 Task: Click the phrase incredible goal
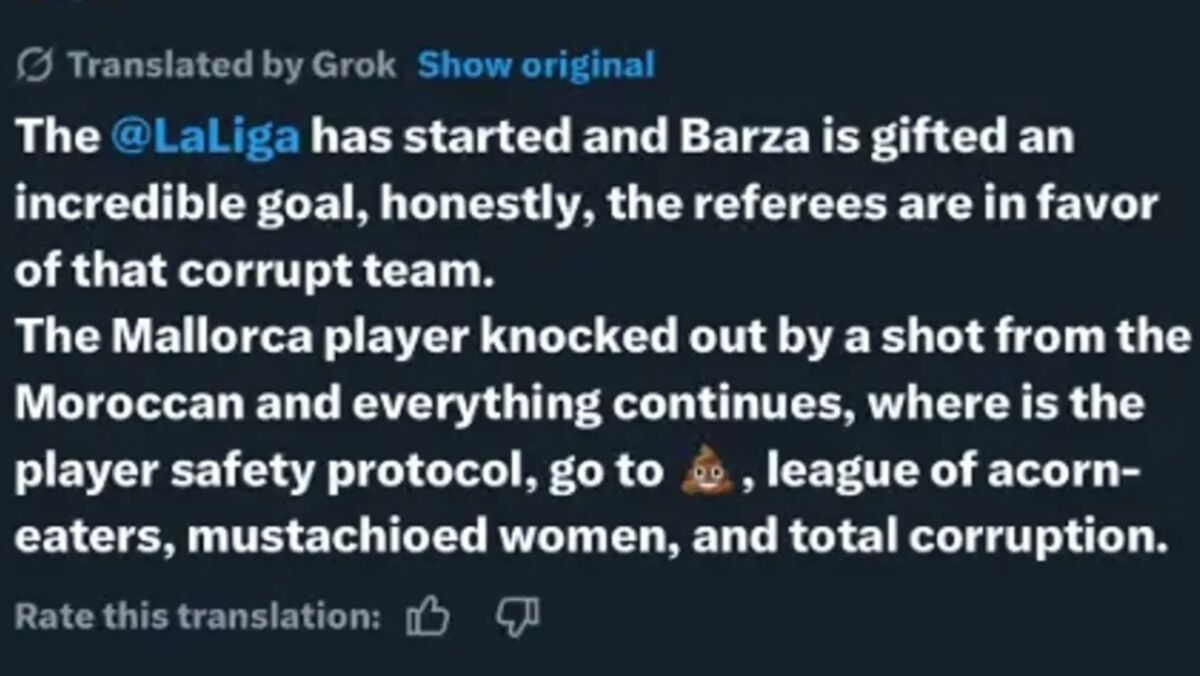pos(188,205)
